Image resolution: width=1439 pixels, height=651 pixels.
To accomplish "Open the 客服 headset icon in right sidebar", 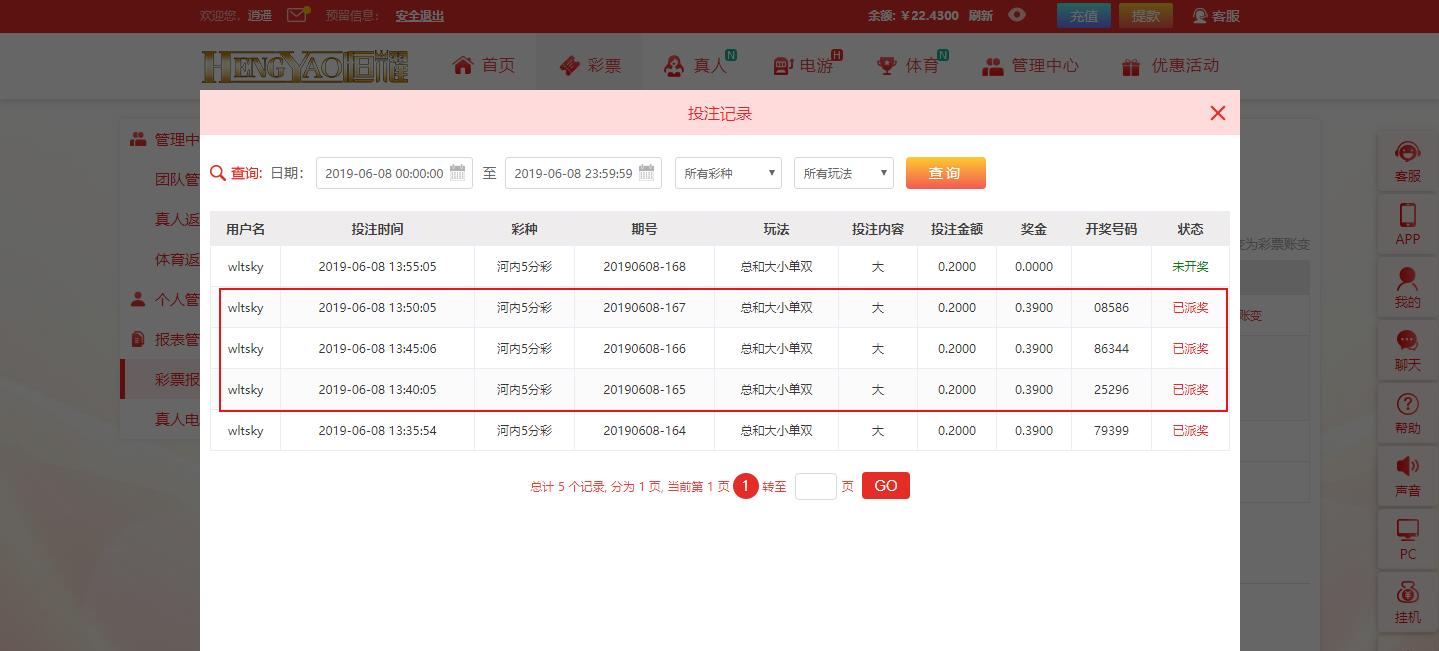I will [1407, 153].
